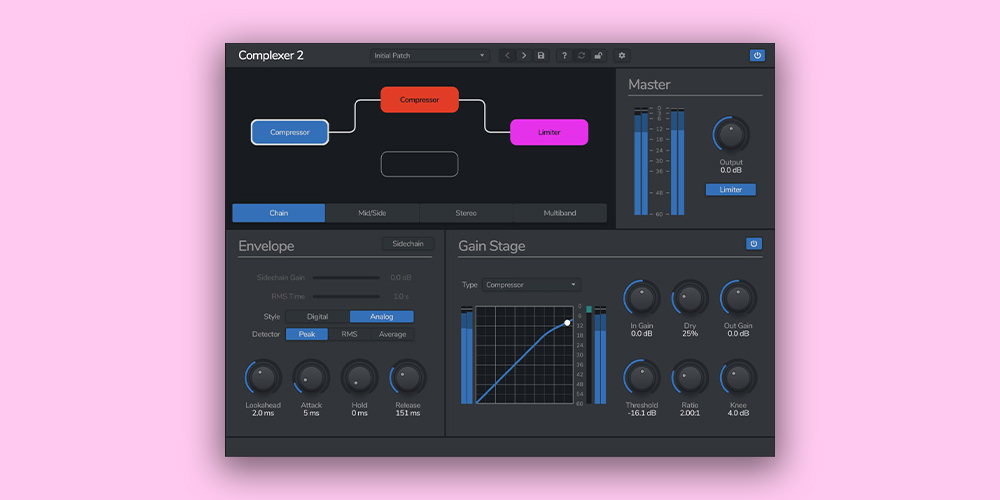1000x500 pixels.
Task: Click the padlock icon in toolbar
Action: 598,56
